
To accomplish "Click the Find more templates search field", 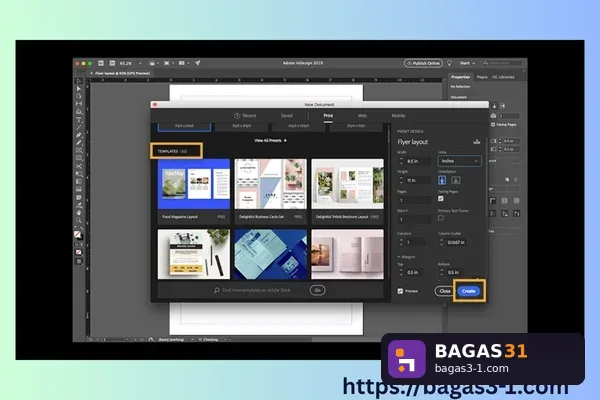I will 256,290.
